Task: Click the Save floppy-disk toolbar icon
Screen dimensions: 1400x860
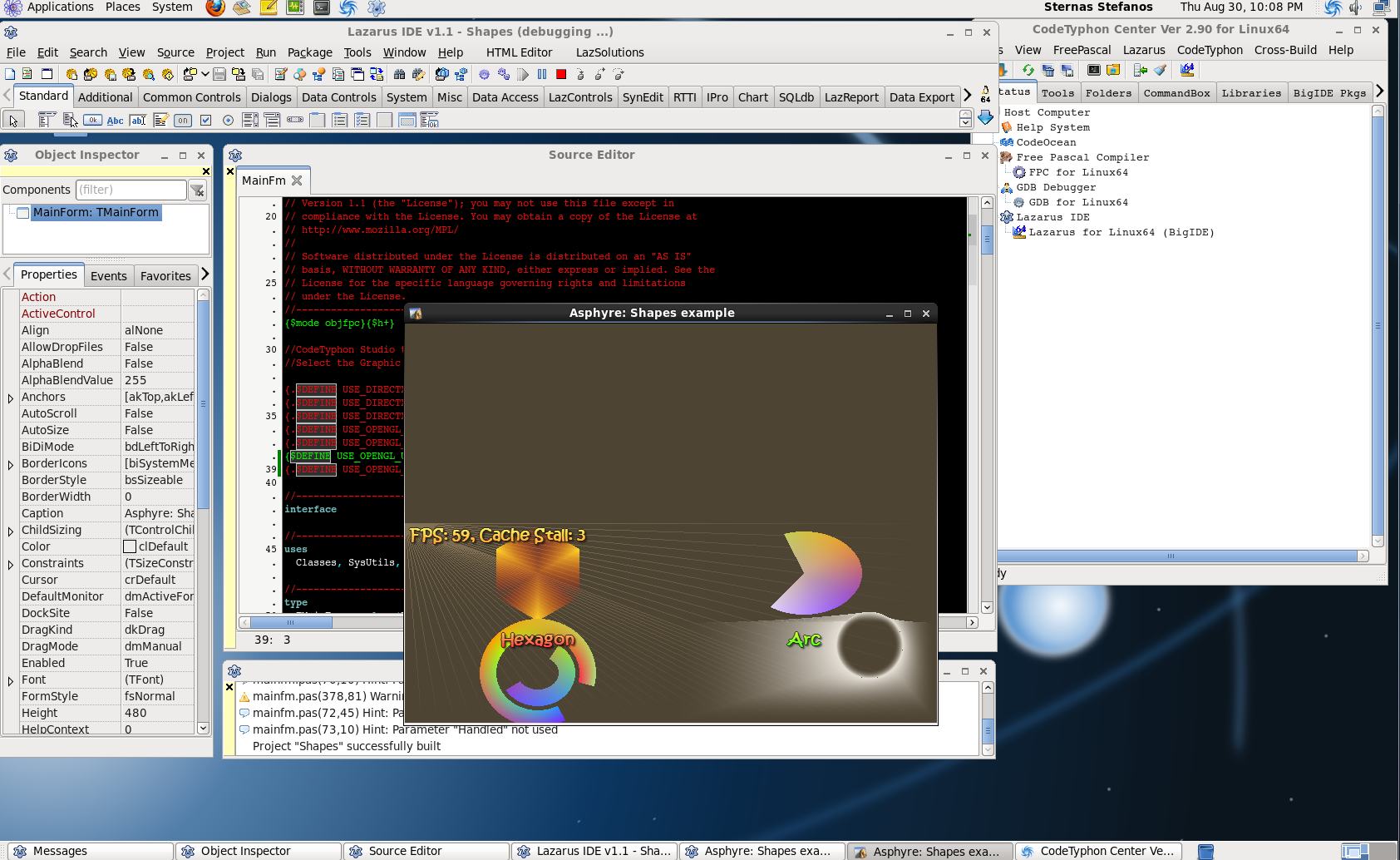Action: tap(219, 74)
